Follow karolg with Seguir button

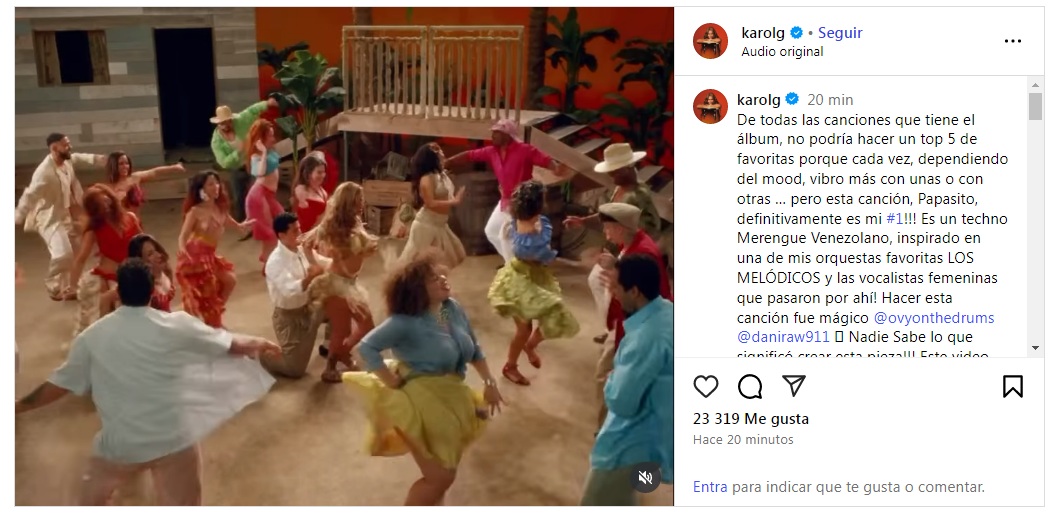pos(840,32)
